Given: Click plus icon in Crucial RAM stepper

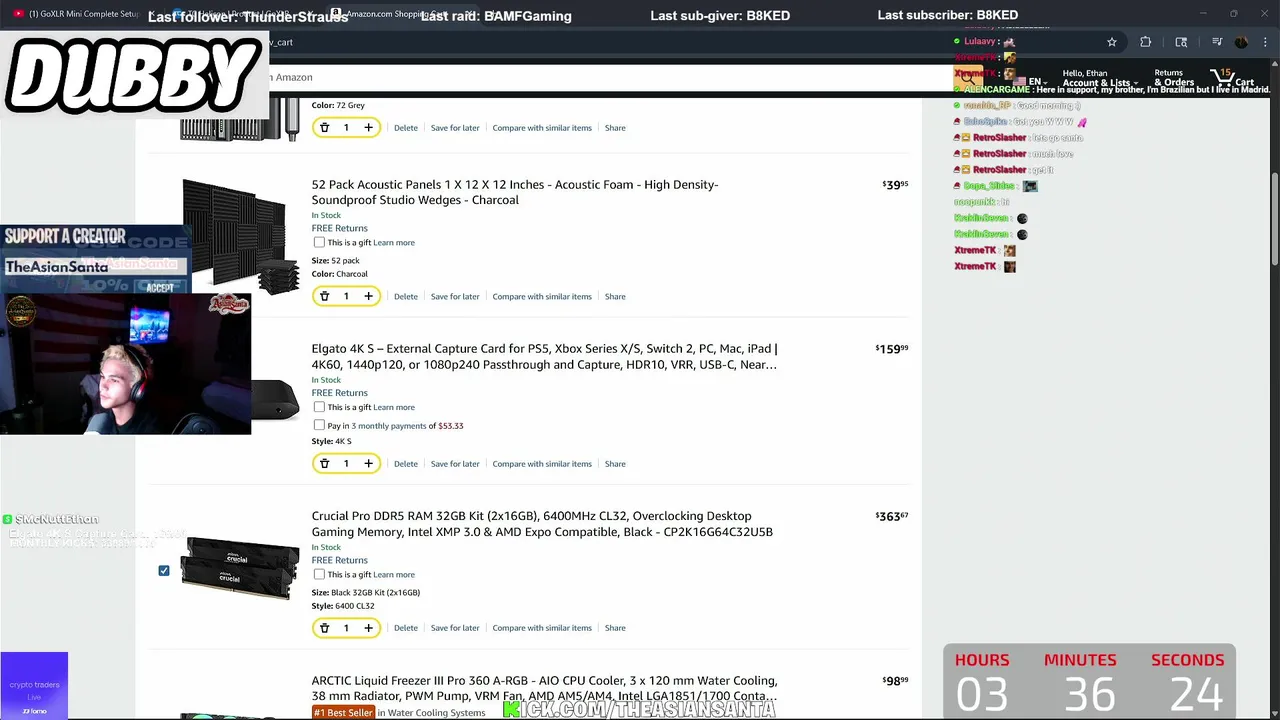Looking at the screenshot, I should (x=368, y=628).
